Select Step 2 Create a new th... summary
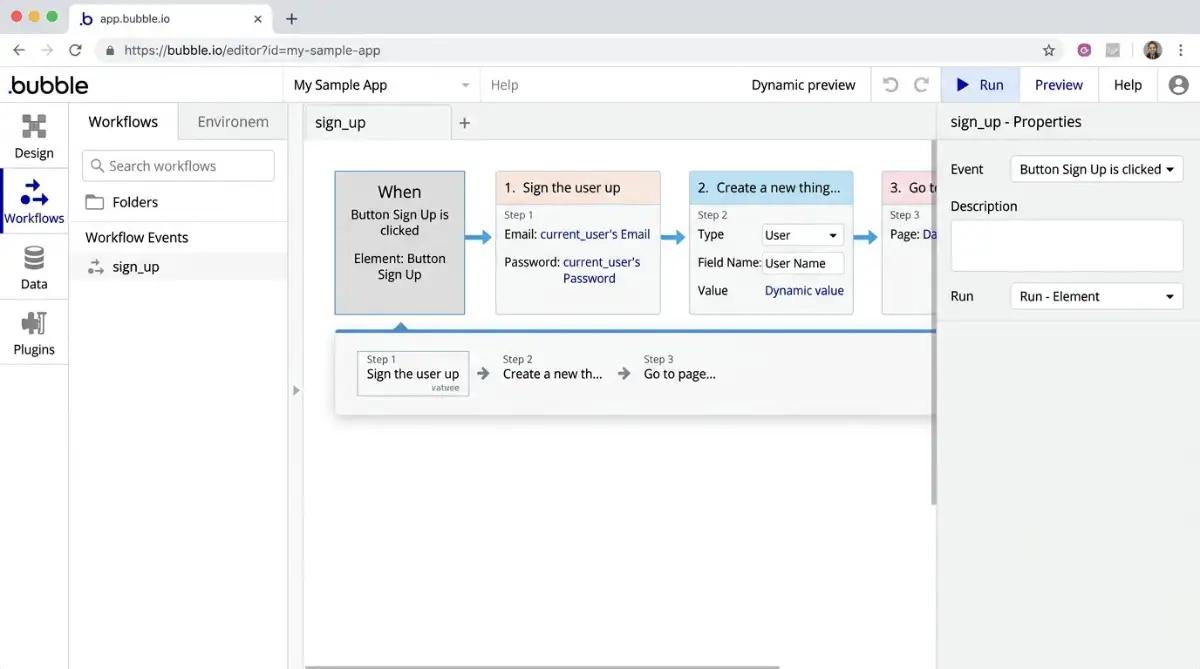This screenshot has height=669, width=1200. pyautogui.click(x=552, y=367)
